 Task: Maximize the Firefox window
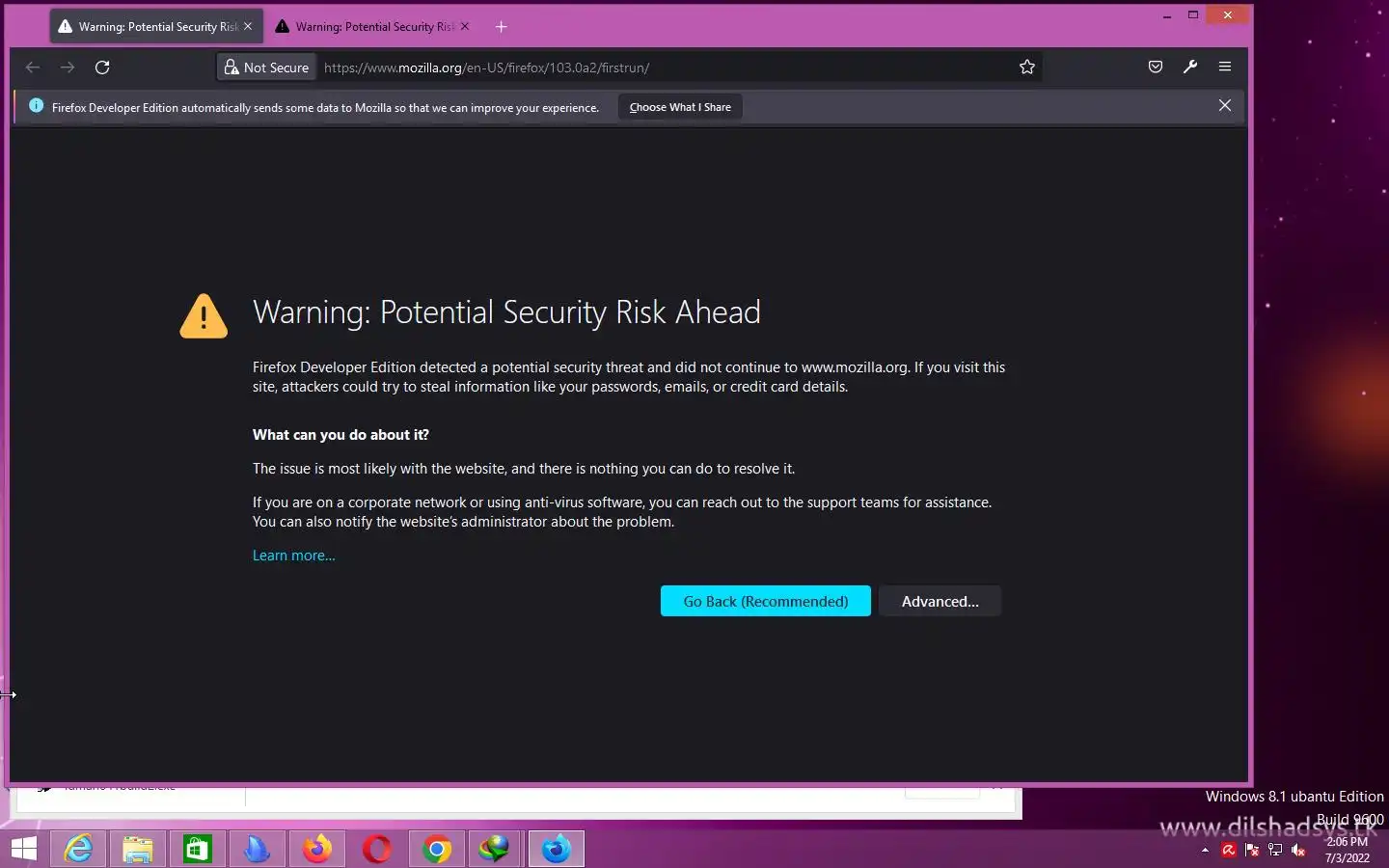point(1193,15)
